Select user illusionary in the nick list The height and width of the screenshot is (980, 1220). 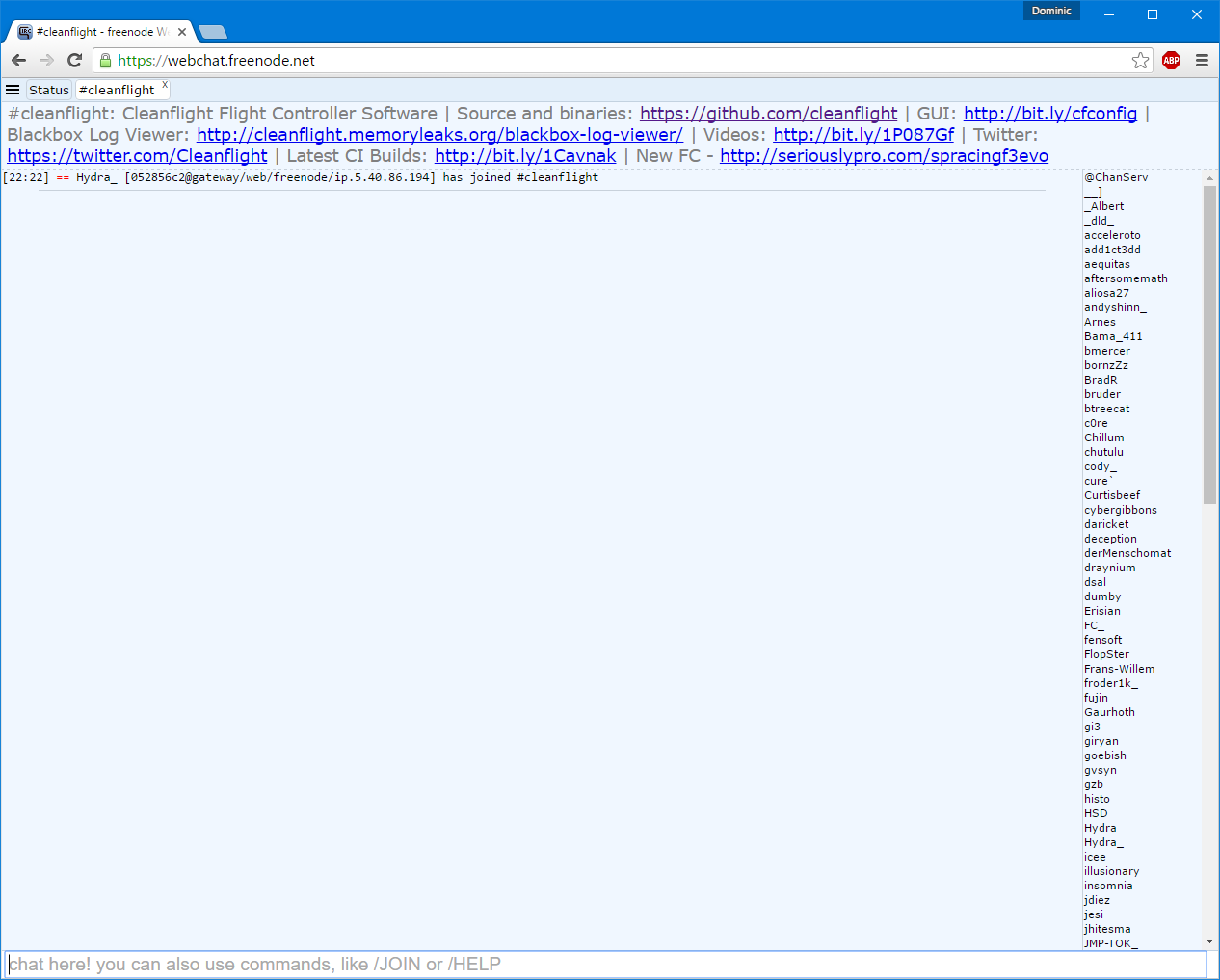1111,871
